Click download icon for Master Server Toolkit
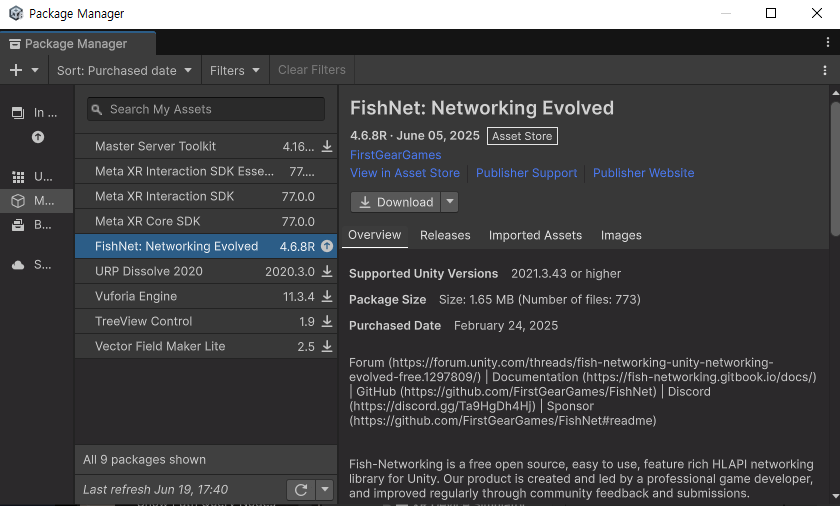This screenshot has height=506, width=840. point(327,146)
